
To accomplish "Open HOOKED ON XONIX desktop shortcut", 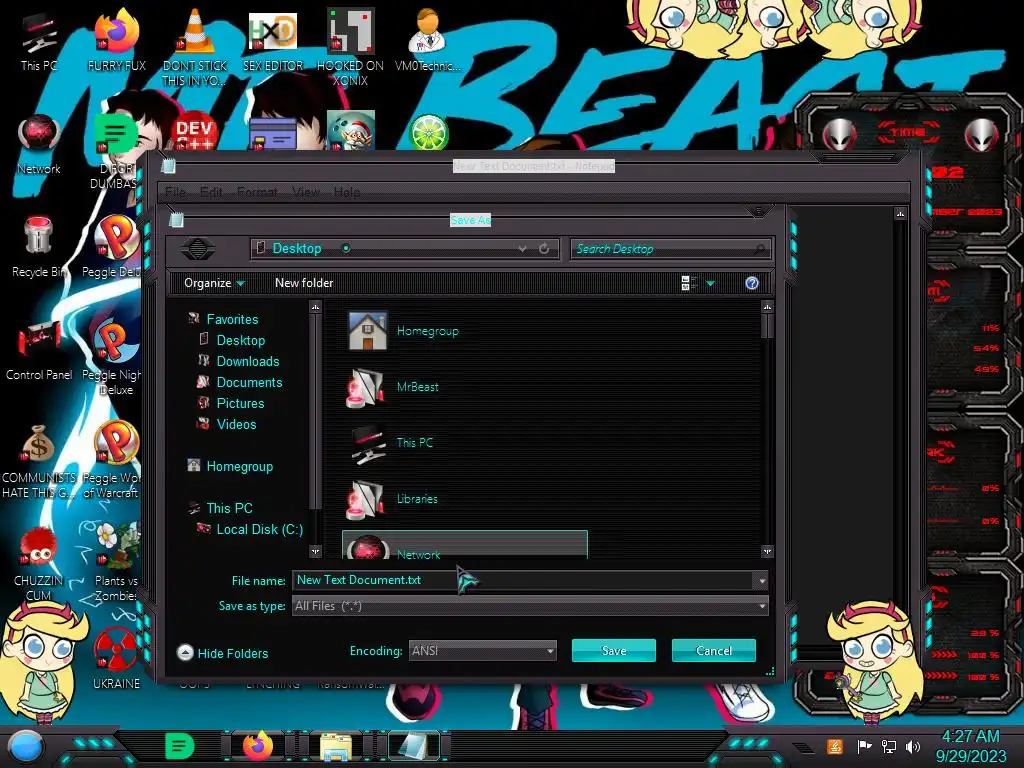I will 350,47.
